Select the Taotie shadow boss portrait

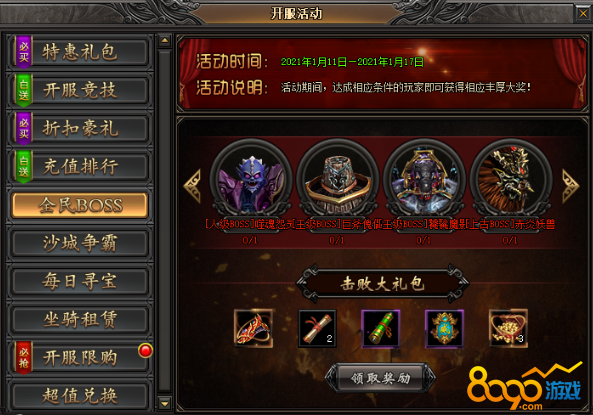pos(424,180)
